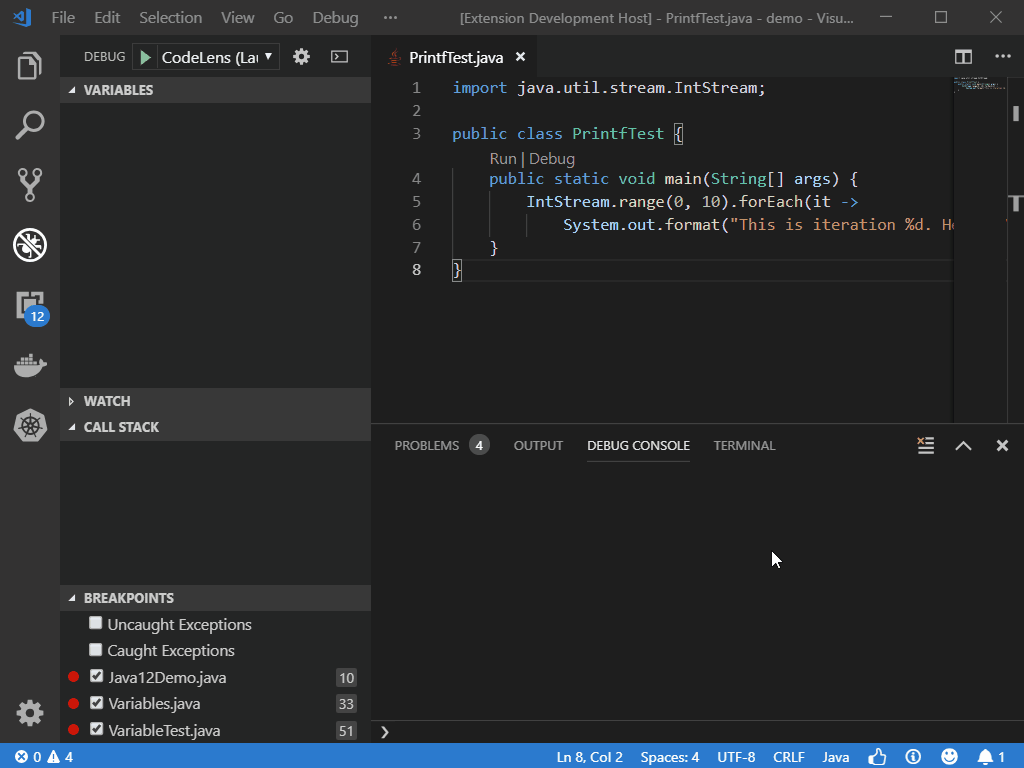Click Ln 8, Col 2 in status bar
The height and width of the screenshot is (768, 1024).
tap(589, 757)
